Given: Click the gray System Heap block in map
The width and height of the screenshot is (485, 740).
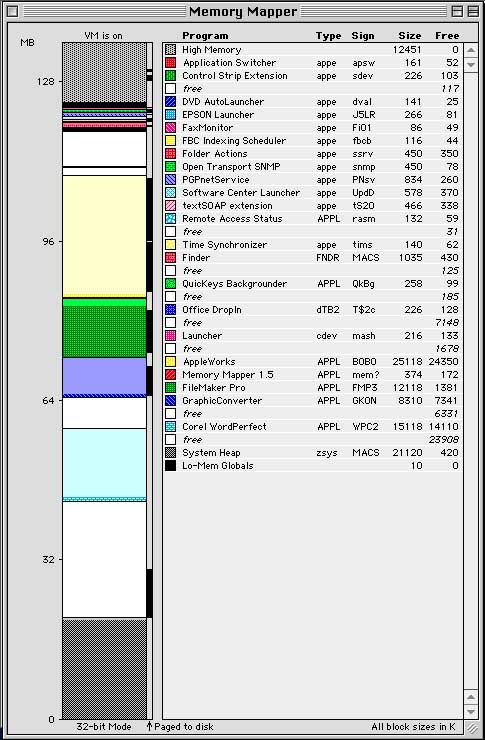Looking at the screenshot, I should click(104, 668).
